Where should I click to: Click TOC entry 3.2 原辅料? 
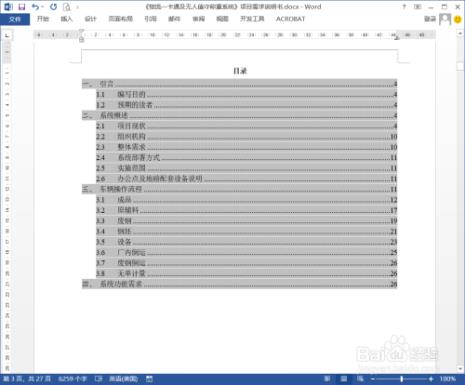(247, 210)
